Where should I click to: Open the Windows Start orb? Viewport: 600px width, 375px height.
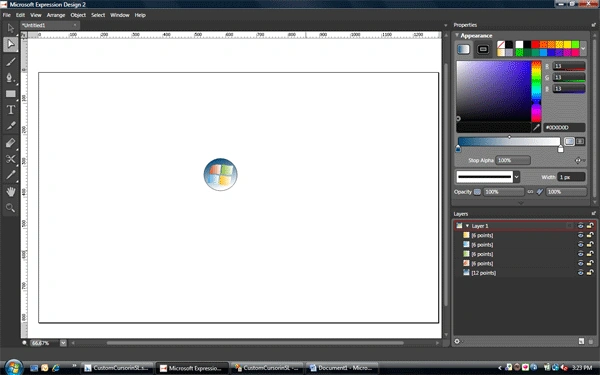click(14, 368)
